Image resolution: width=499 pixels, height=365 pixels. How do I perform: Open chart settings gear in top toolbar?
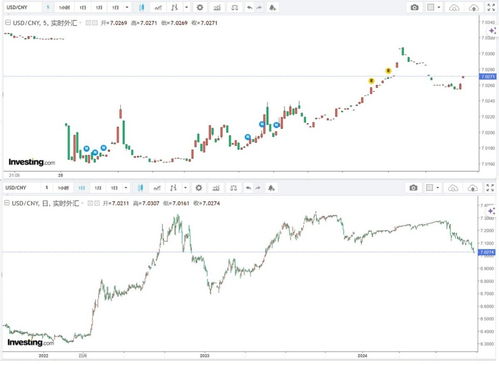pyautogui.click(x=200, y=7)
